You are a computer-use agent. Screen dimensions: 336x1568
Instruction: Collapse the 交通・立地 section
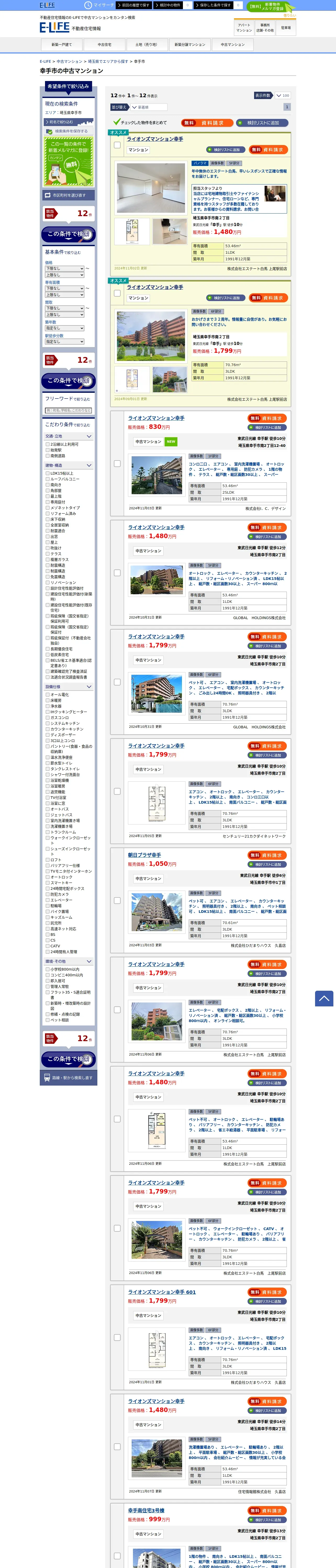click(x=68, y=436)
